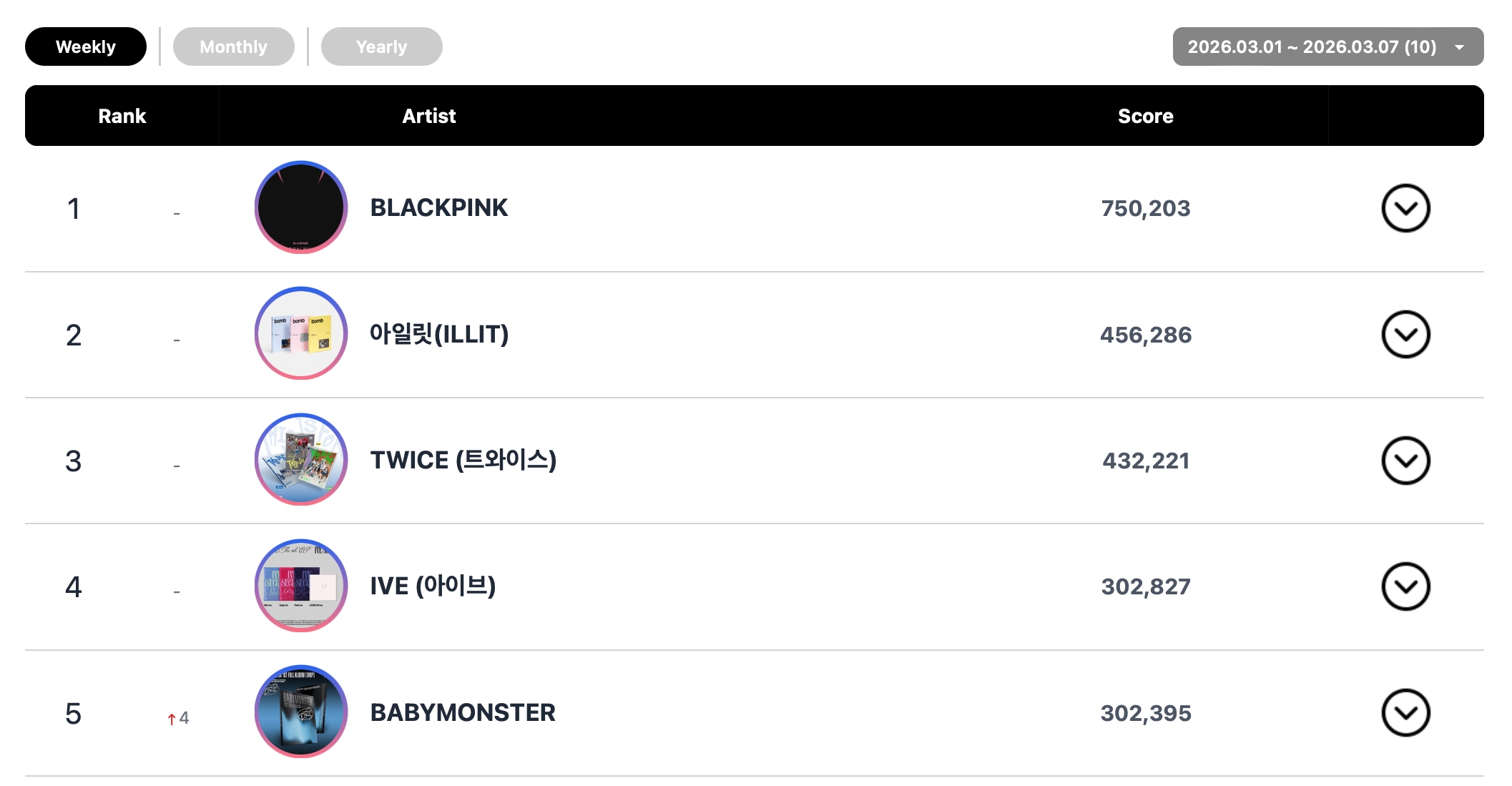
Task: Expand TWICE row details chevron
Action: pos(1405,461)
